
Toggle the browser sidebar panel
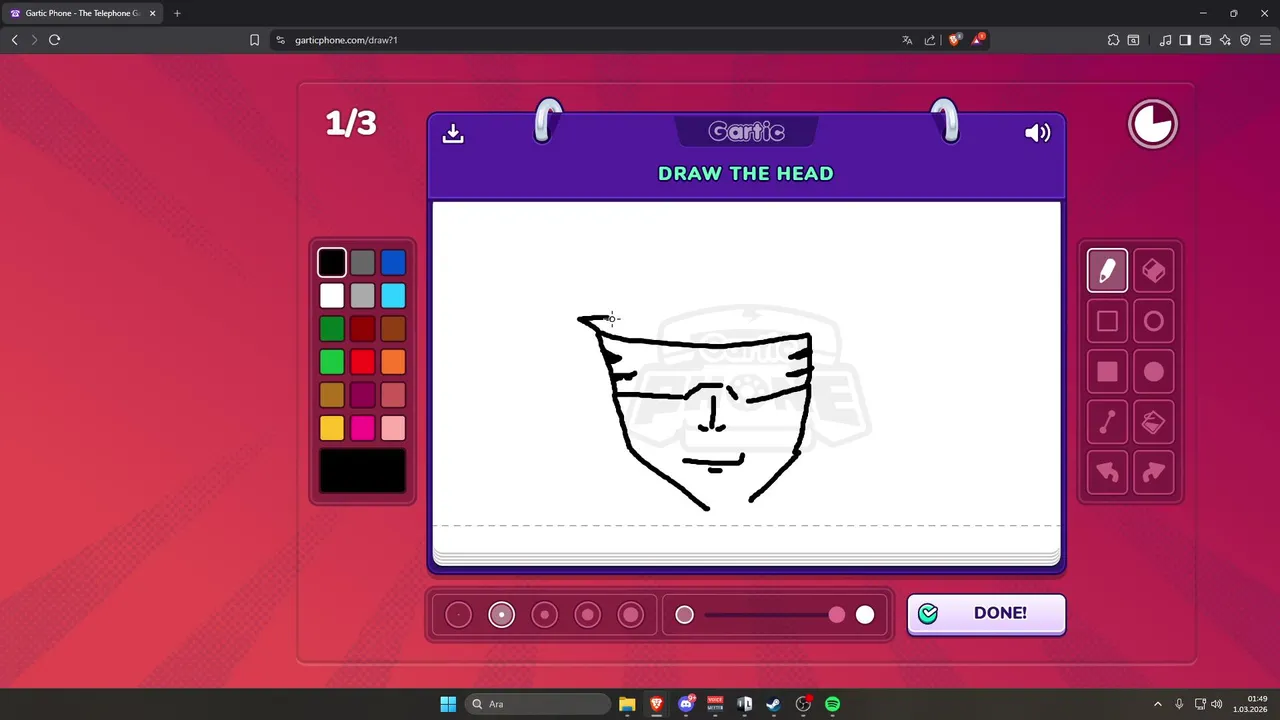[1185, 40]
